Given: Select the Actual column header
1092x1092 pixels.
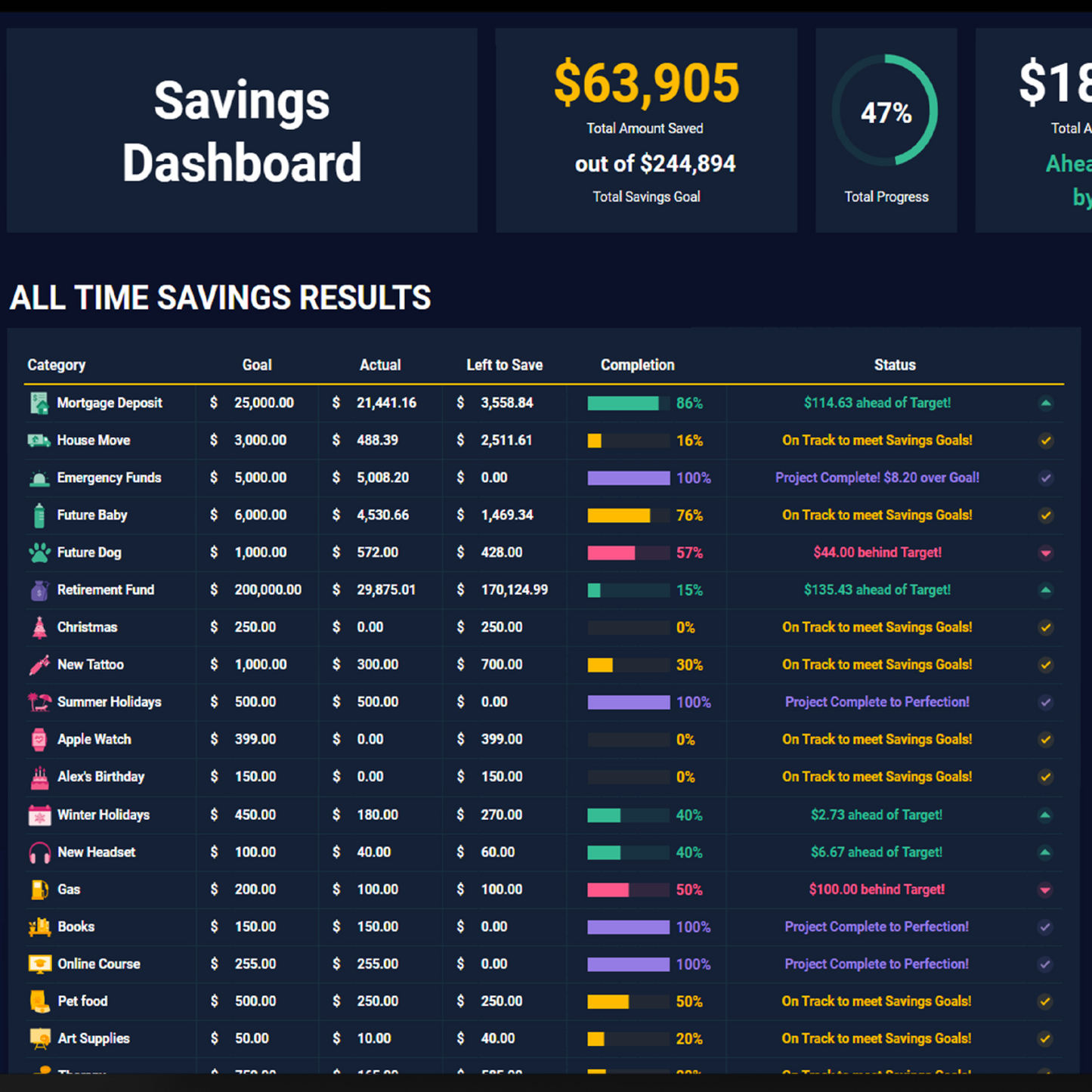Looking at the screenshot, I should pyautogui.click(x=380, y=365).
